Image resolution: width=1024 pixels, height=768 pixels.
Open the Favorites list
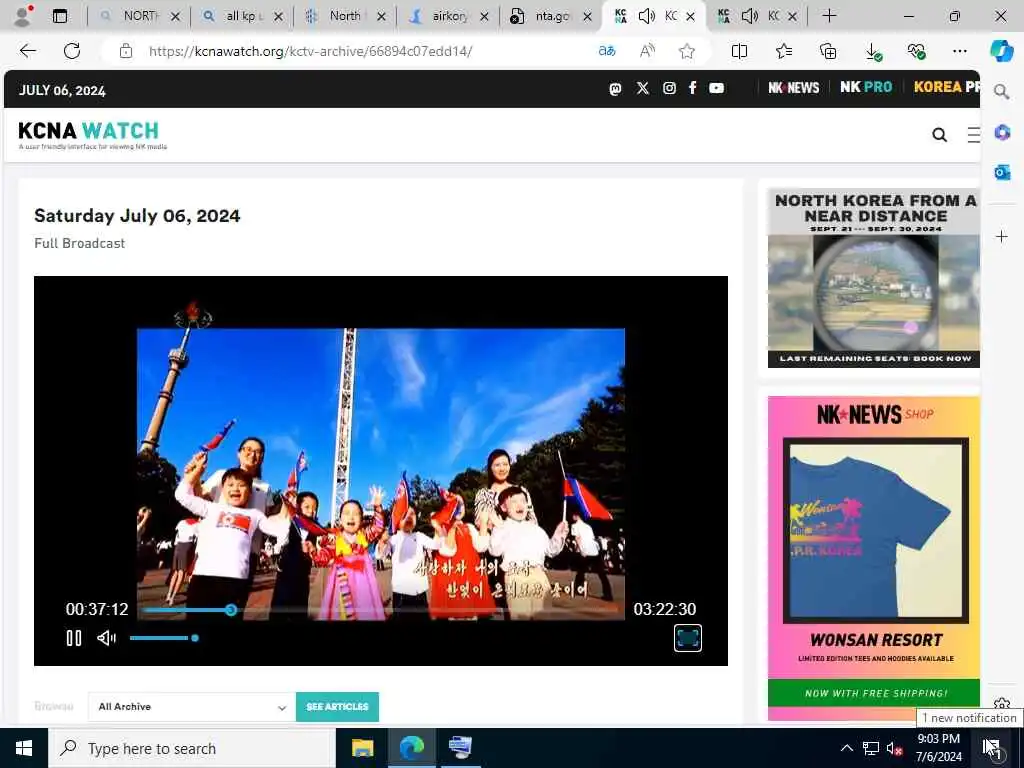pyautogui.click(x=784, y=51)
